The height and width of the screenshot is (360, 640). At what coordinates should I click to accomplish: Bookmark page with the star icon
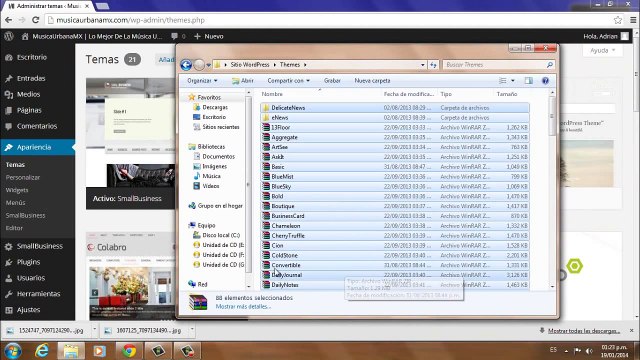[618, 20]
